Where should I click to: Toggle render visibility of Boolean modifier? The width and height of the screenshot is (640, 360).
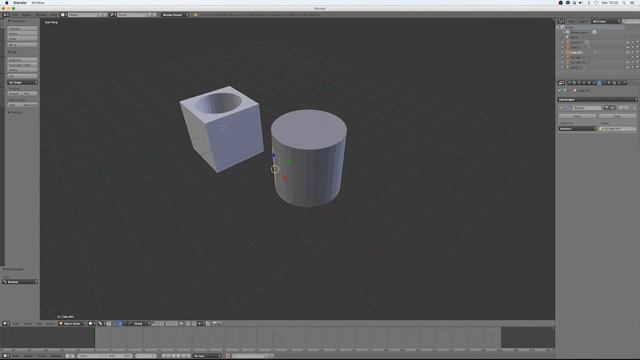tap(606, 108)
